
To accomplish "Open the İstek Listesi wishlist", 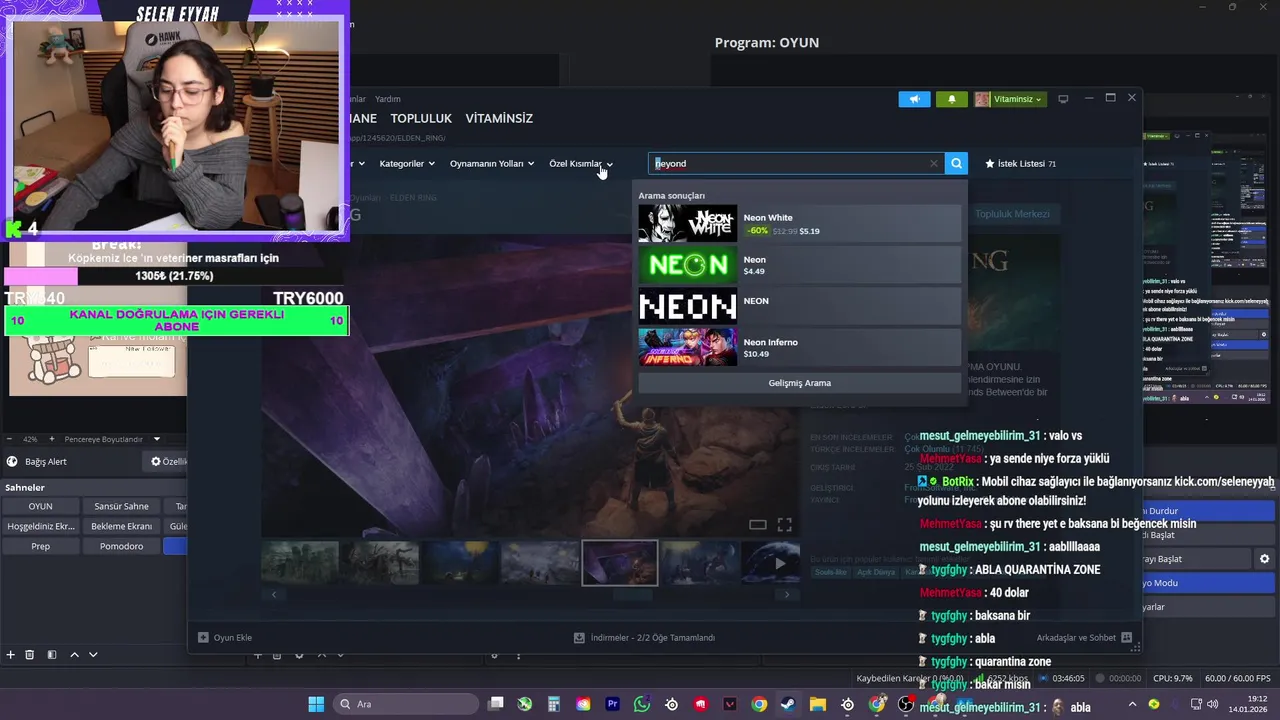I will coord(1020,163).
